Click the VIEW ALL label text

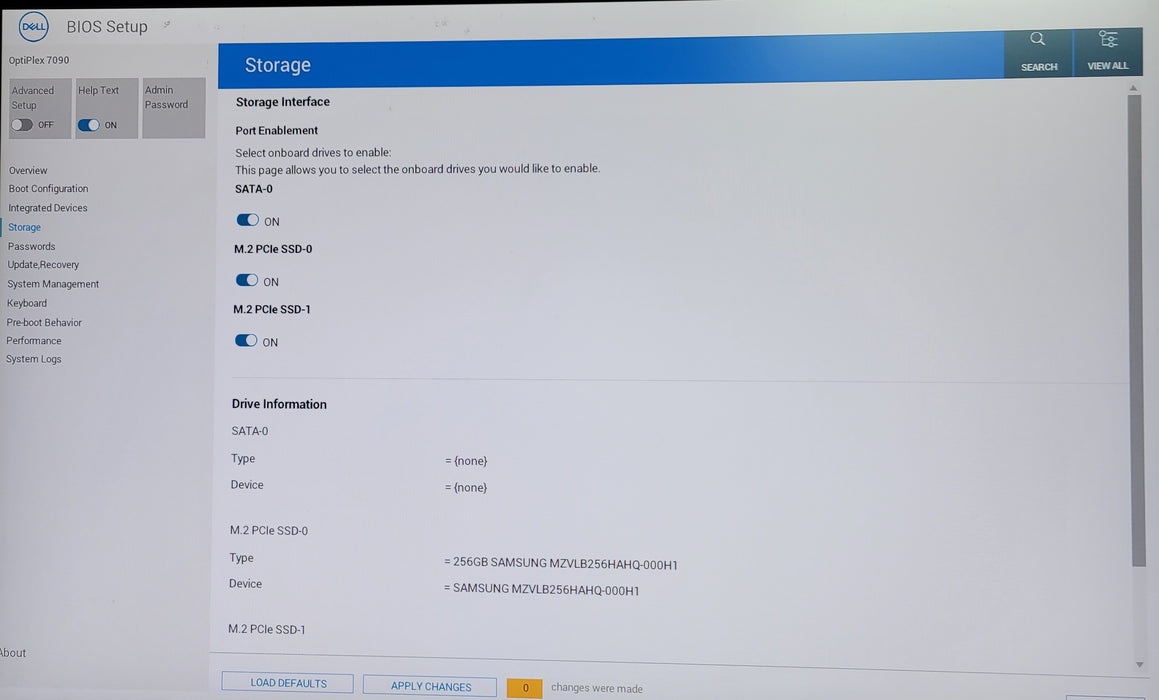1107,66
